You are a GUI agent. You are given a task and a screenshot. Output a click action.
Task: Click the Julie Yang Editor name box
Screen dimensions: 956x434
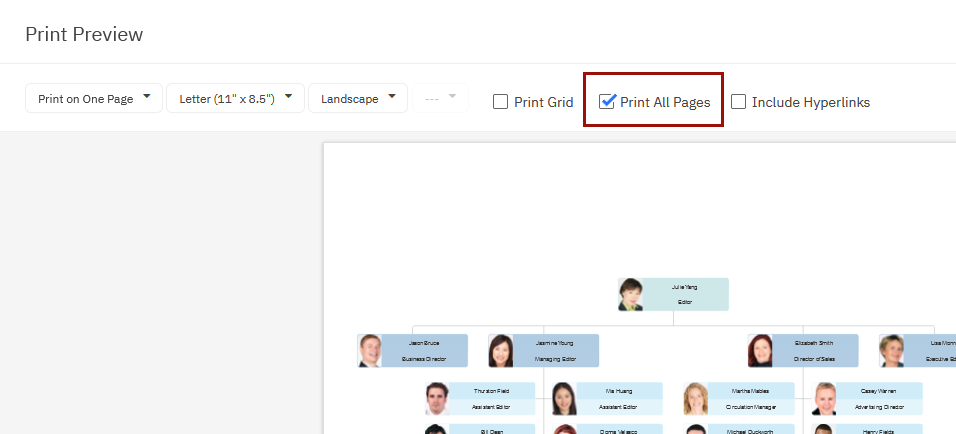pos(686,294)
